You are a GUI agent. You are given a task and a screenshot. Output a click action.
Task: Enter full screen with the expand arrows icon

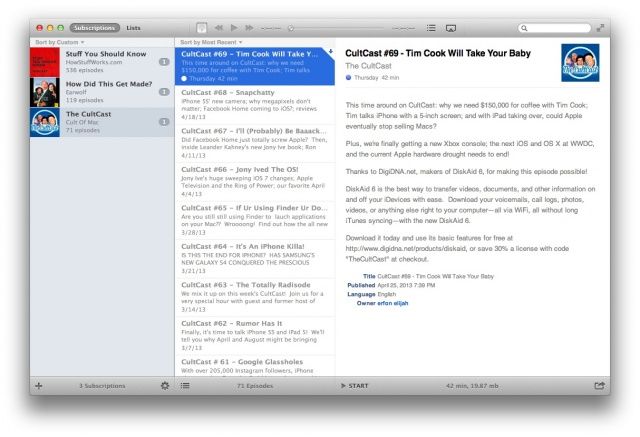(600, 28)
